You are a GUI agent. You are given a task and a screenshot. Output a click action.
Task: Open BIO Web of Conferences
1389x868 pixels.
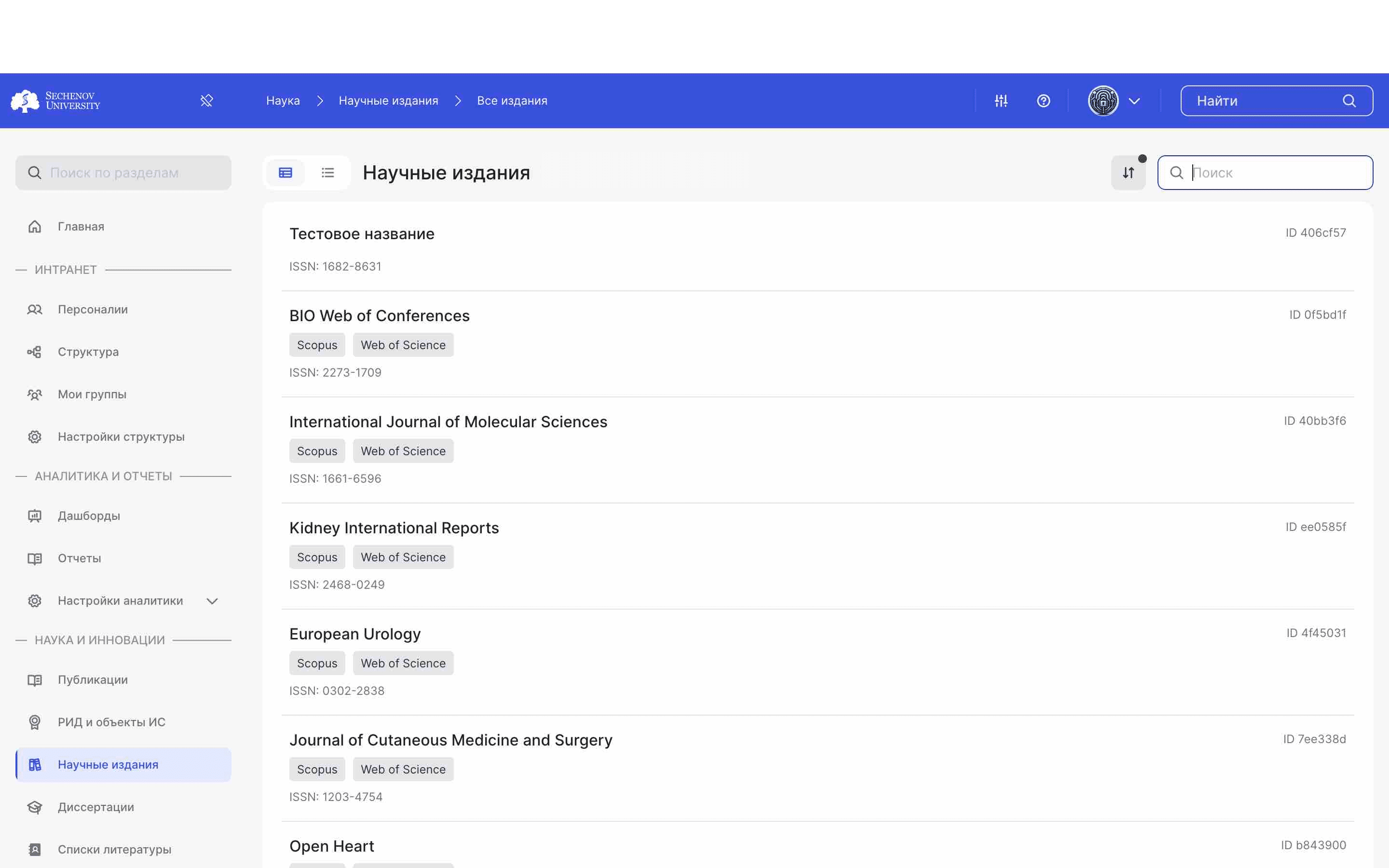(x=380, y=316)
